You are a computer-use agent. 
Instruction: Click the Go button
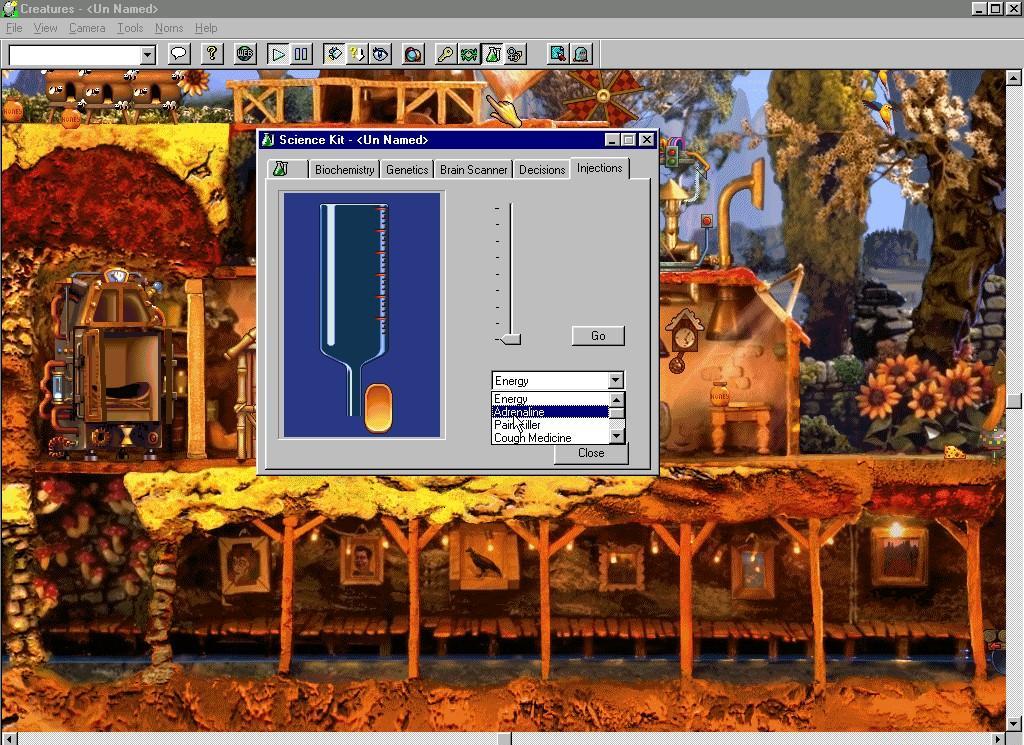598,336
